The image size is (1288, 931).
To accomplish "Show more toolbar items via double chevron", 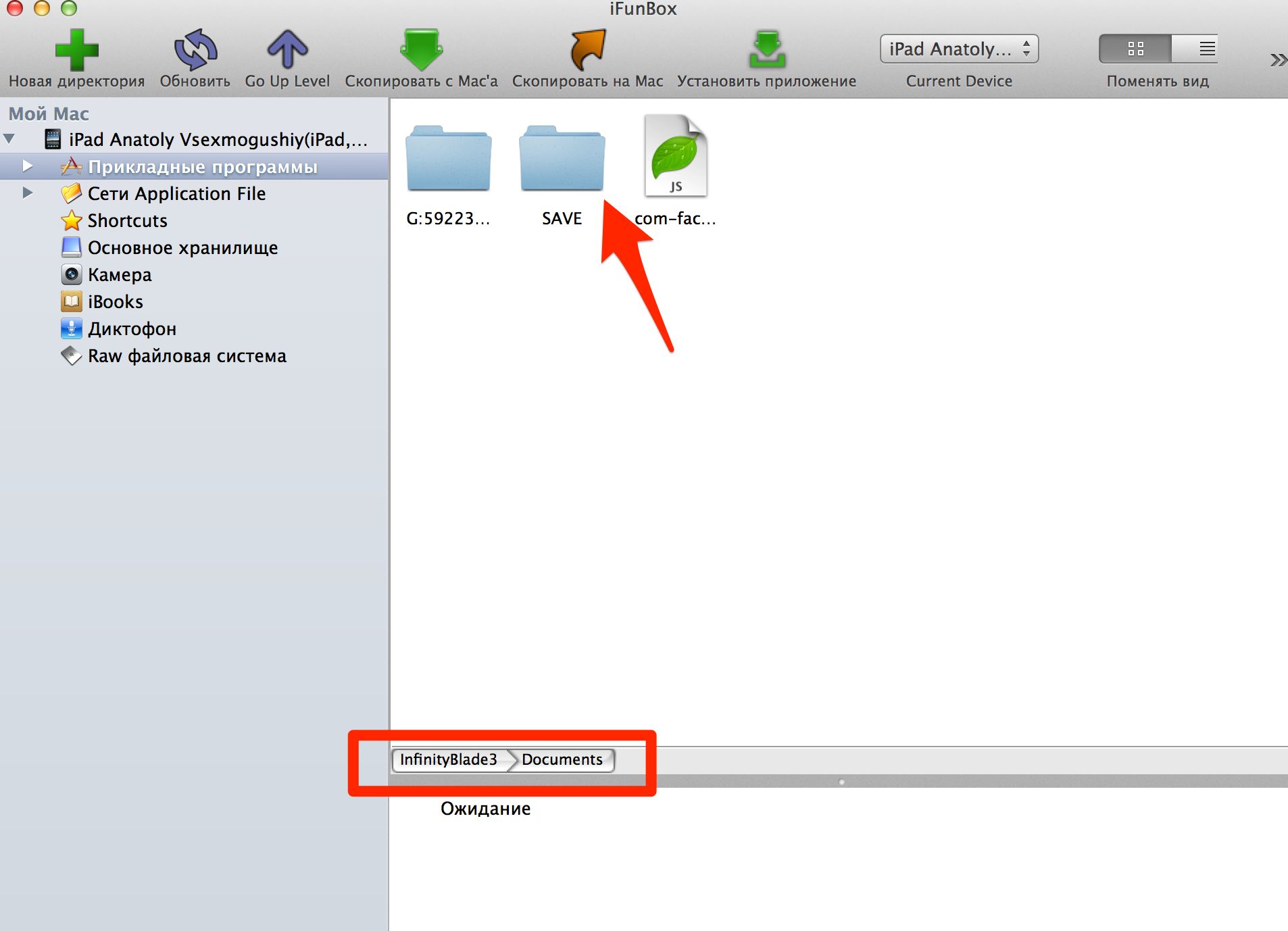I will (x=1277, y=59).
